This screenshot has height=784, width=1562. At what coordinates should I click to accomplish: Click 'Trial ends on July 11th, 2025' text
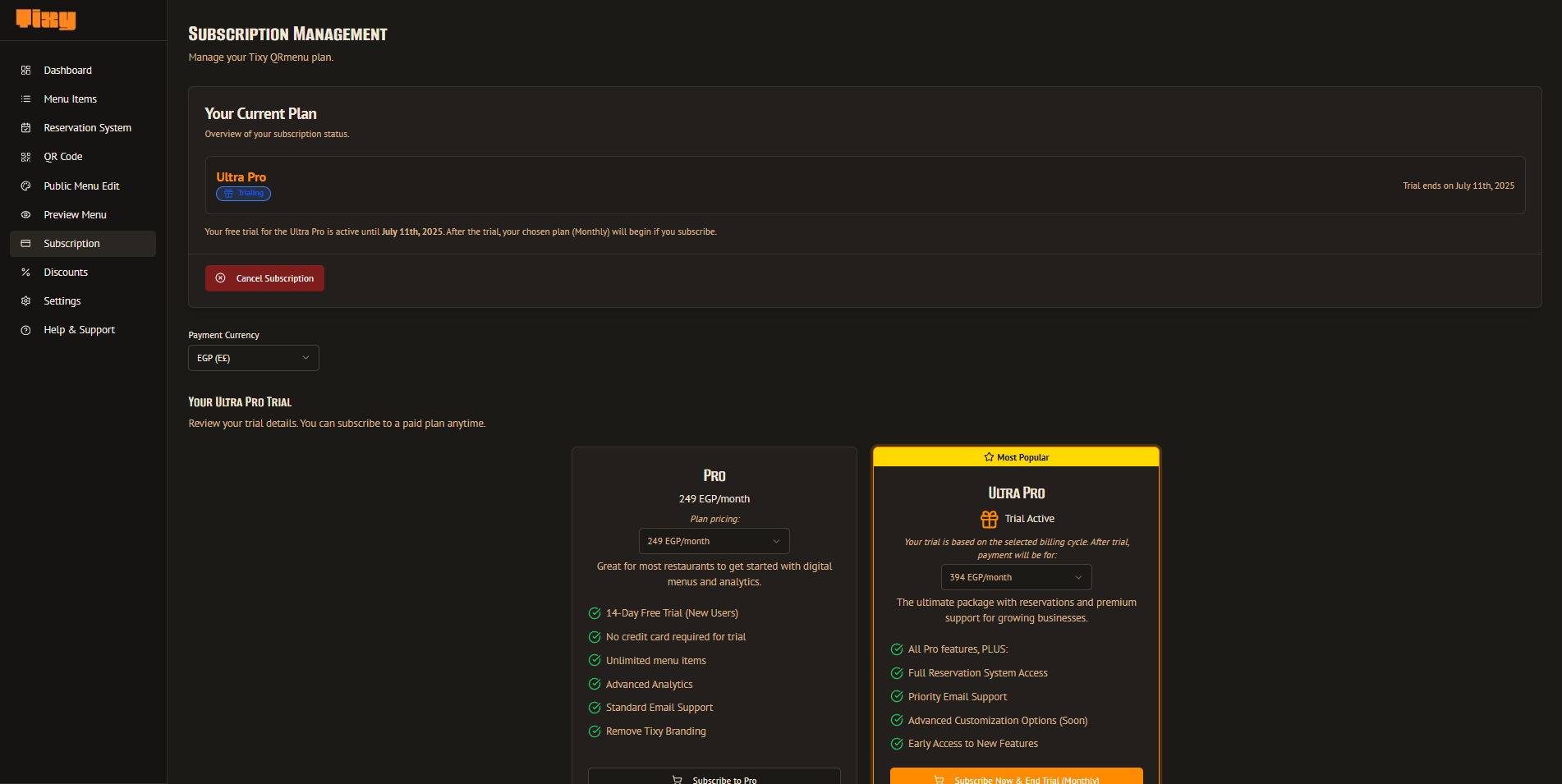click(x=1459, y=186)
